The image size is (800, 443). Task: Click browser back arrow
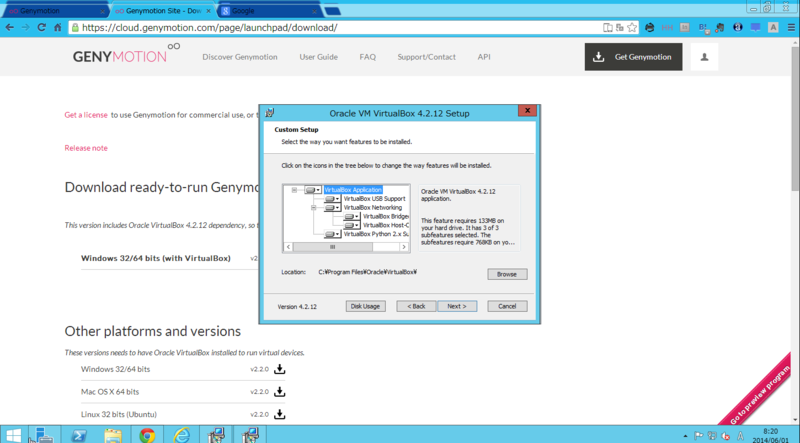click(10, 28)
